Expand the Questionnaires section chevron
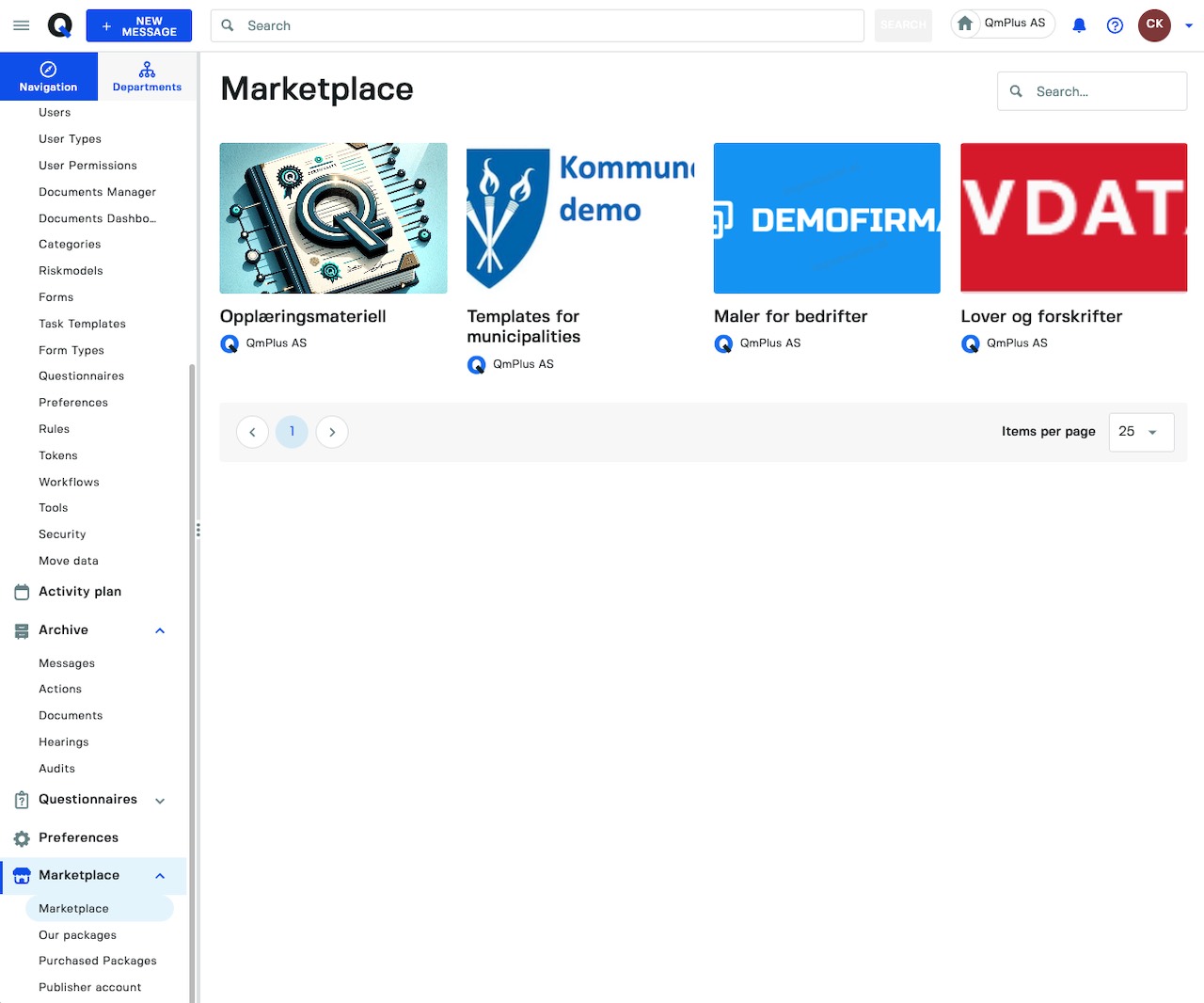 tap(160, 801)
